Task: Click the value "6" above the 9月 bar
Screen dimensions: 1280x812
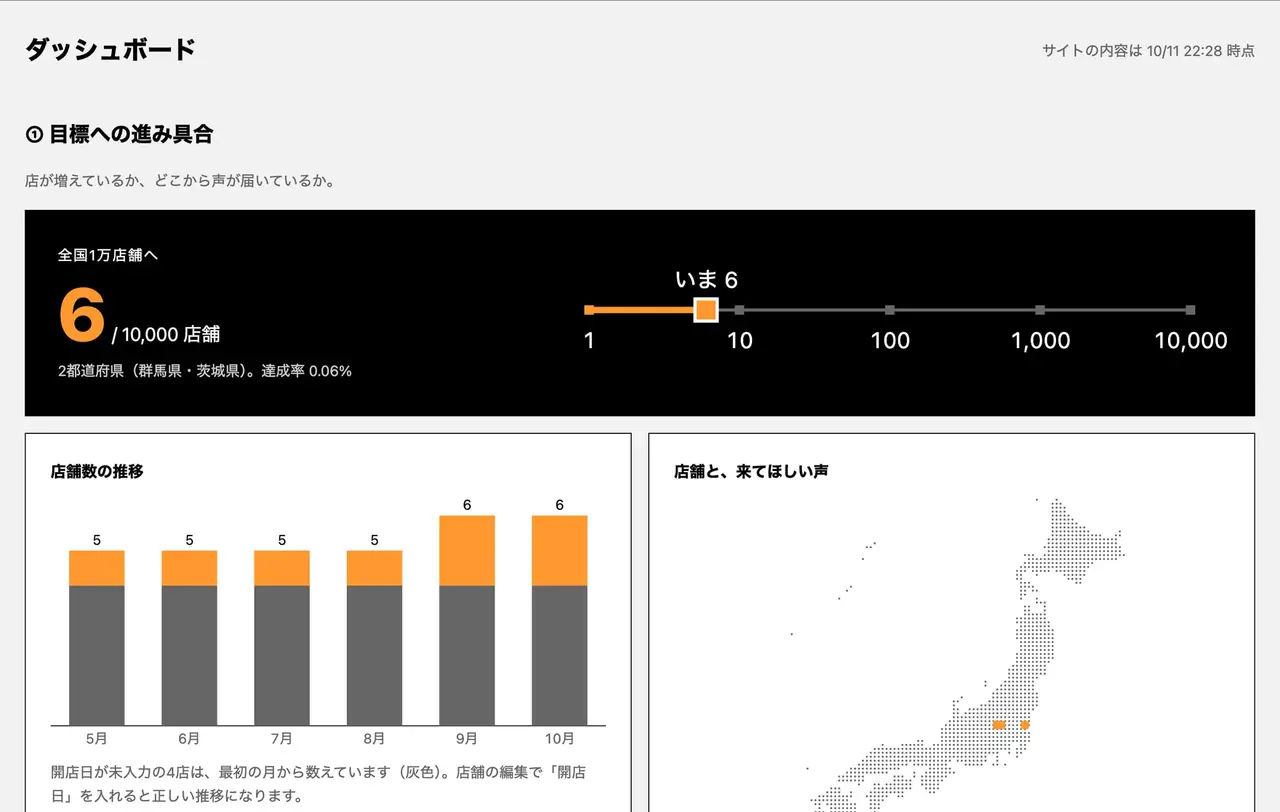Action: 467,505
